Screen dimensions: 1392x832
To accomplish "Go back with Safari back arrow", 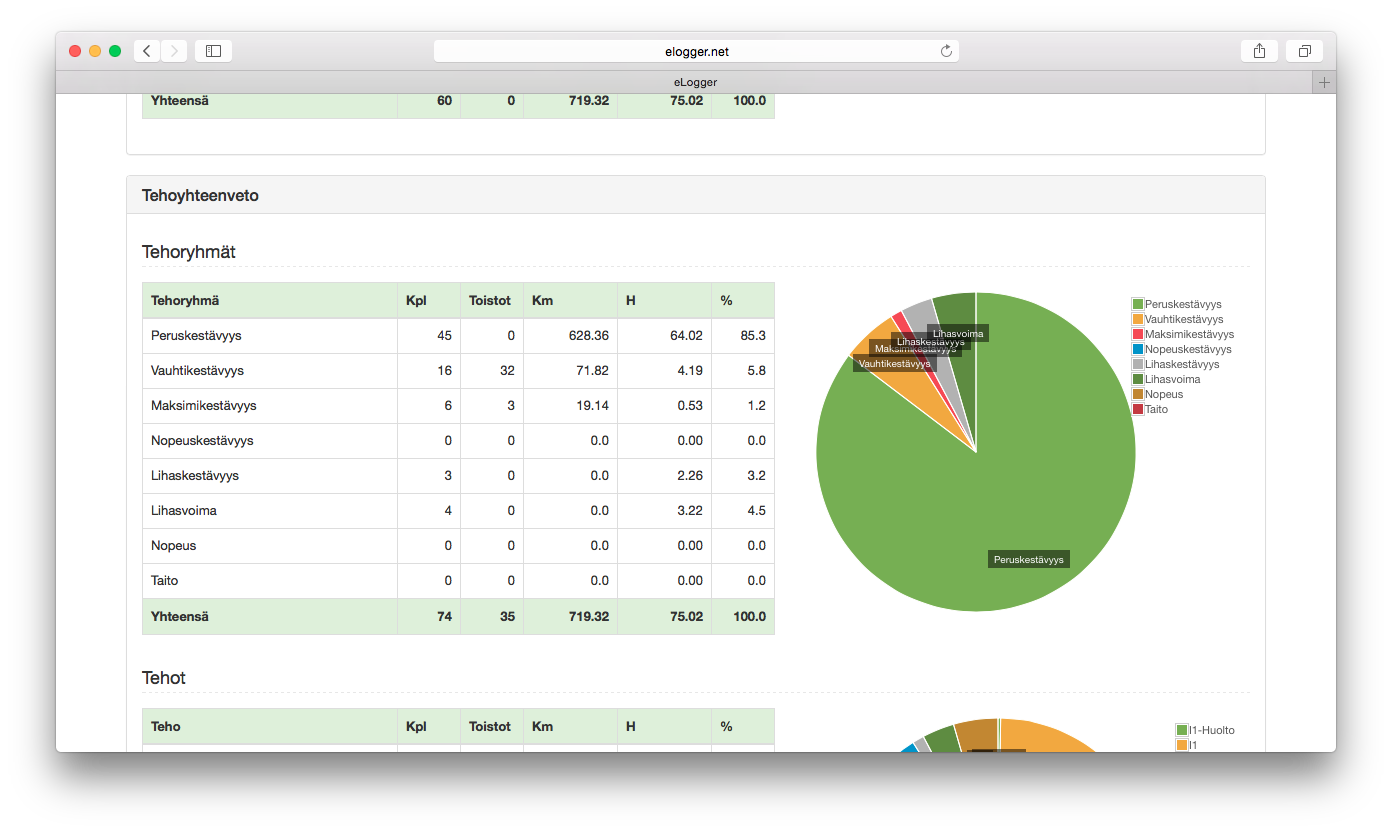I will (147, 51).
